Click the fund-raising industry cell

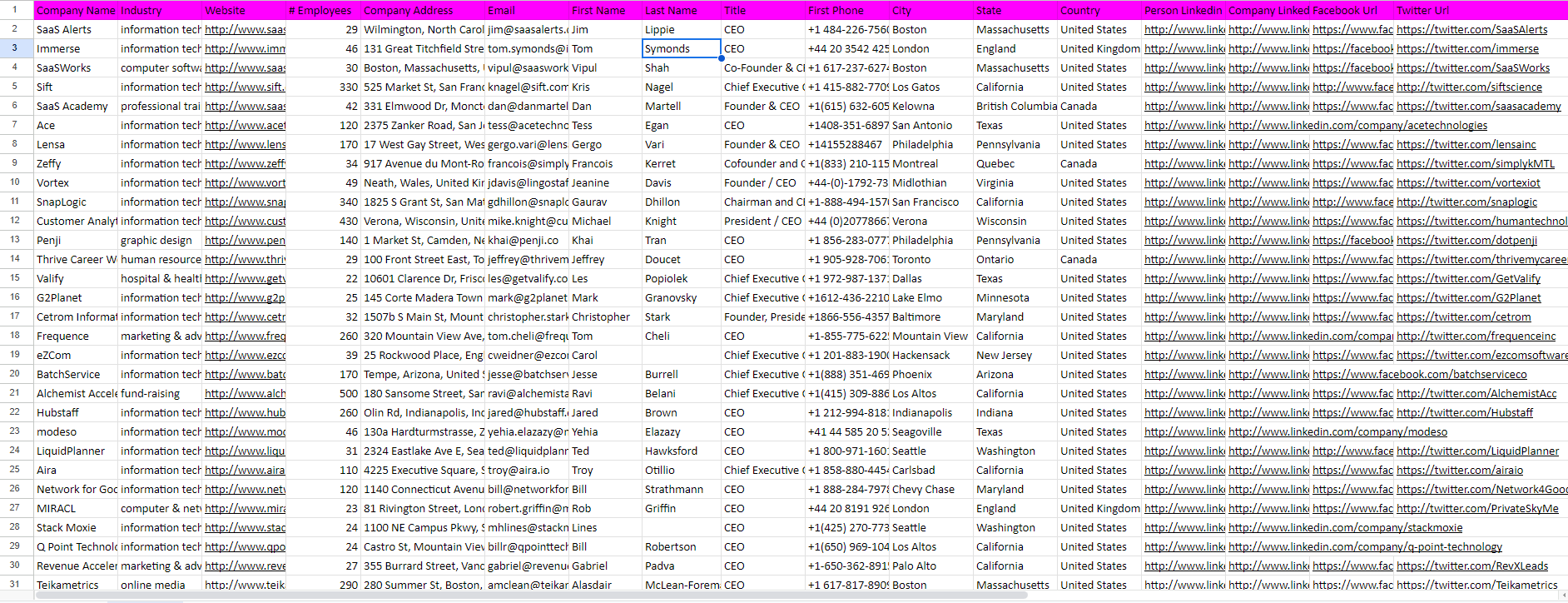pos(160,393)
